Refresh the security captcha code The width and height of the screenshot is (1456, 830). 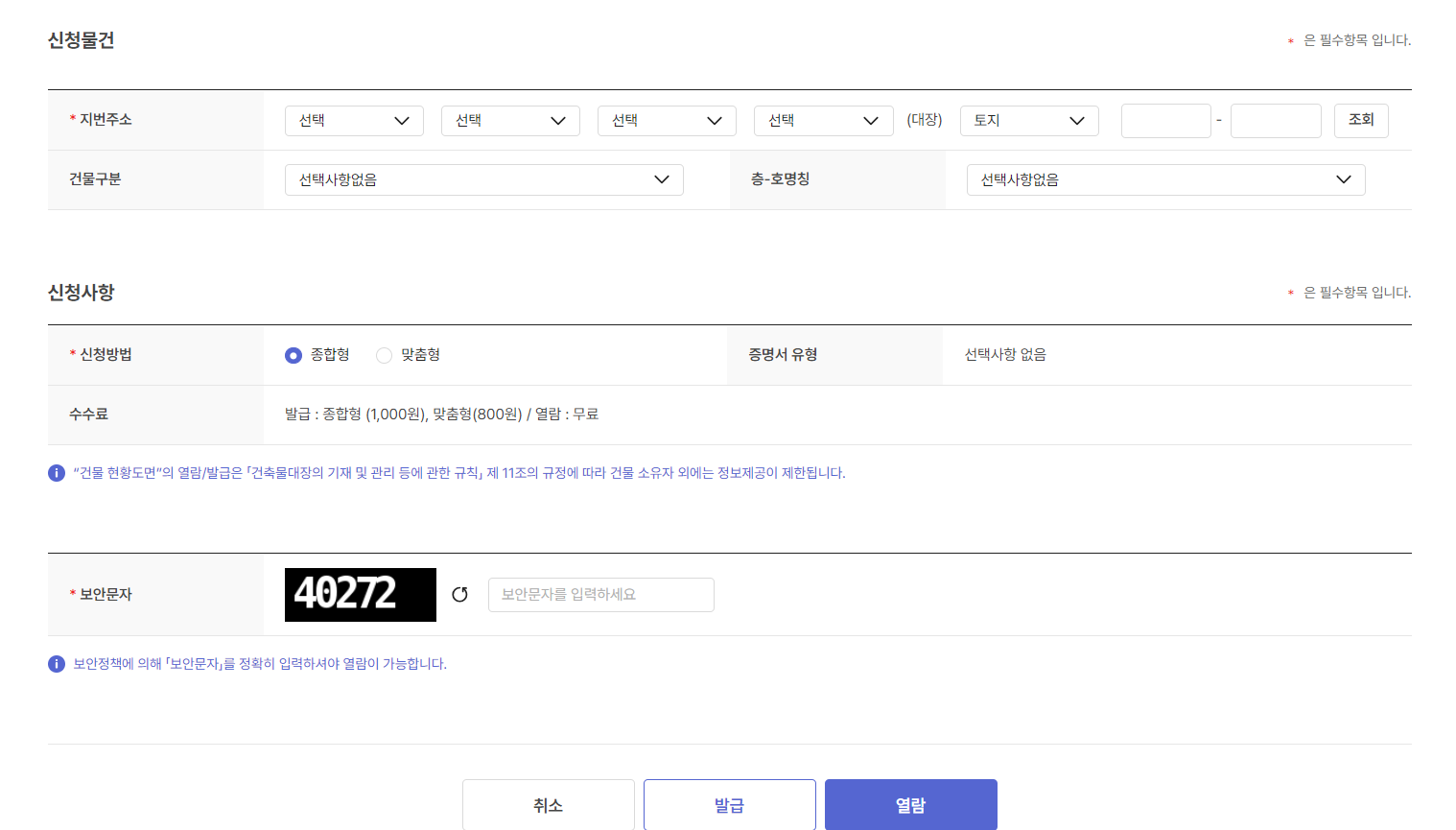coord(460,594)
